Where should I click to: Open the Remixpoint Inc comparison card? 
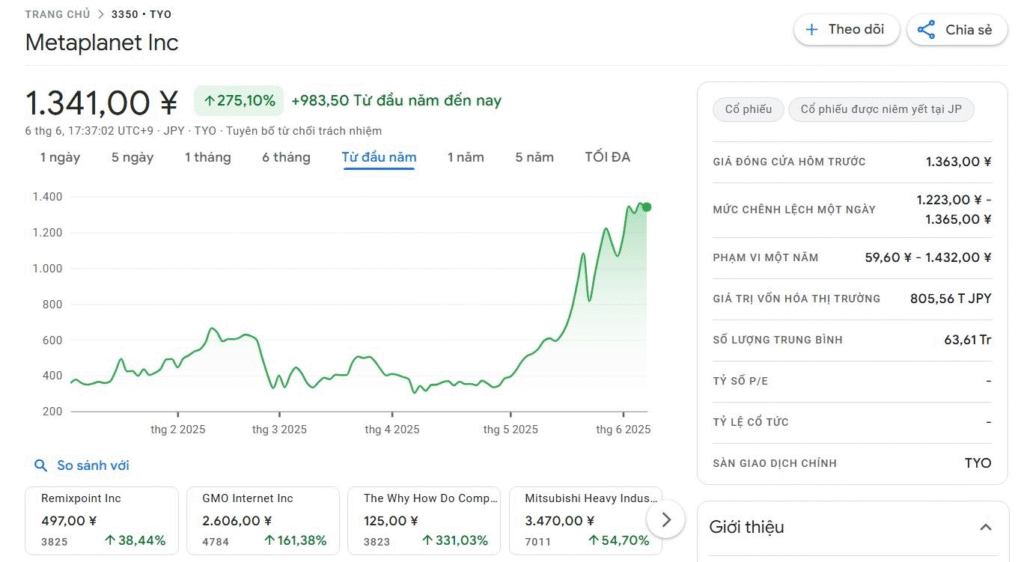click(102, 520)
